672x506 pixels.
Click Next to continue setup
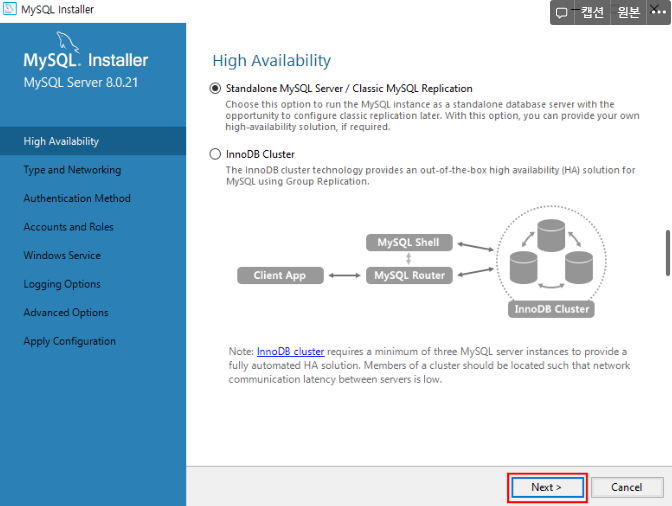click(x=547, y=487)
